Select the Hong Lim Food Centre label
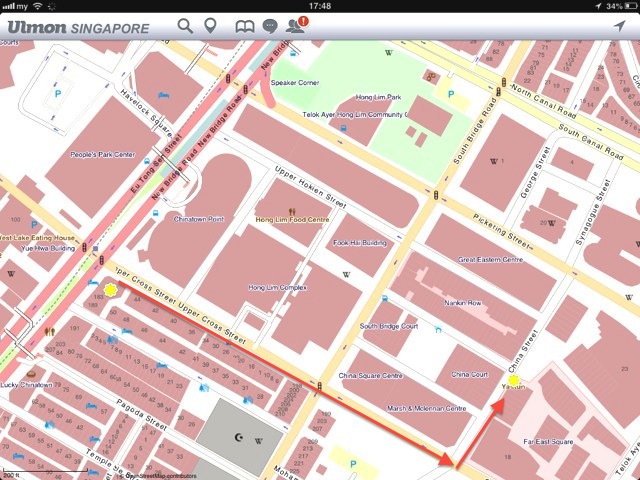This screenshot has width=640, height=480. [292, 220]
